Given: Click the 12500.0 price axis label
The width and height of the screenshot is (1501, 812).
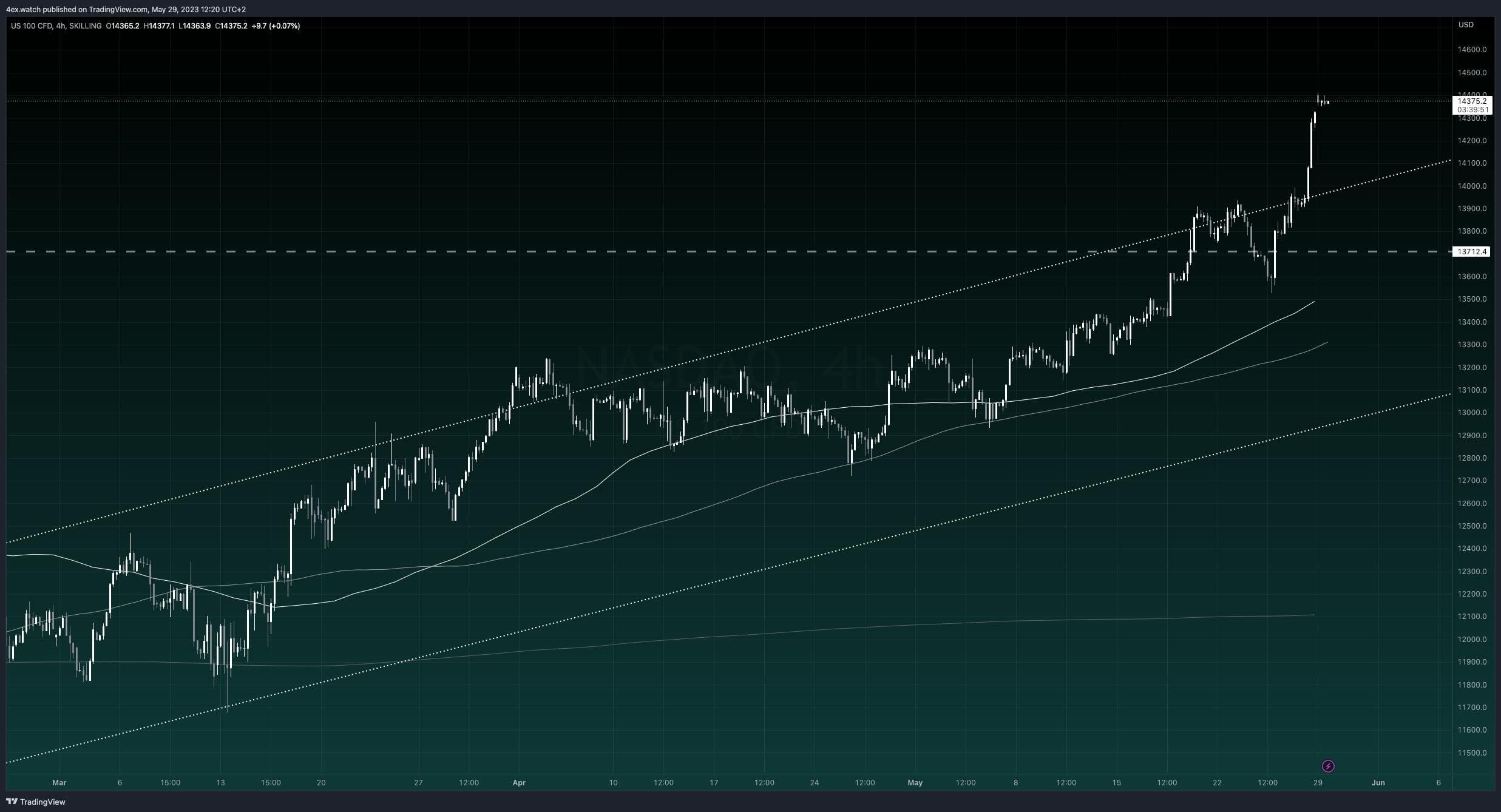Looking at the screenshot, I should [x=1472, y=526].
